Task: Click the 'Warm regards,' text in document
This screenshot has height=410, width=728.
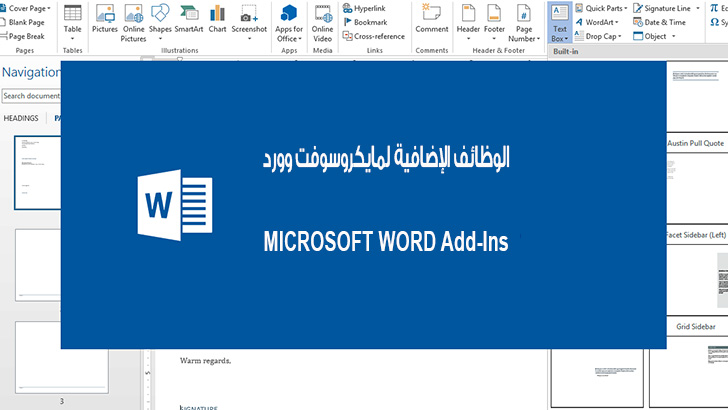Action: 205,360
